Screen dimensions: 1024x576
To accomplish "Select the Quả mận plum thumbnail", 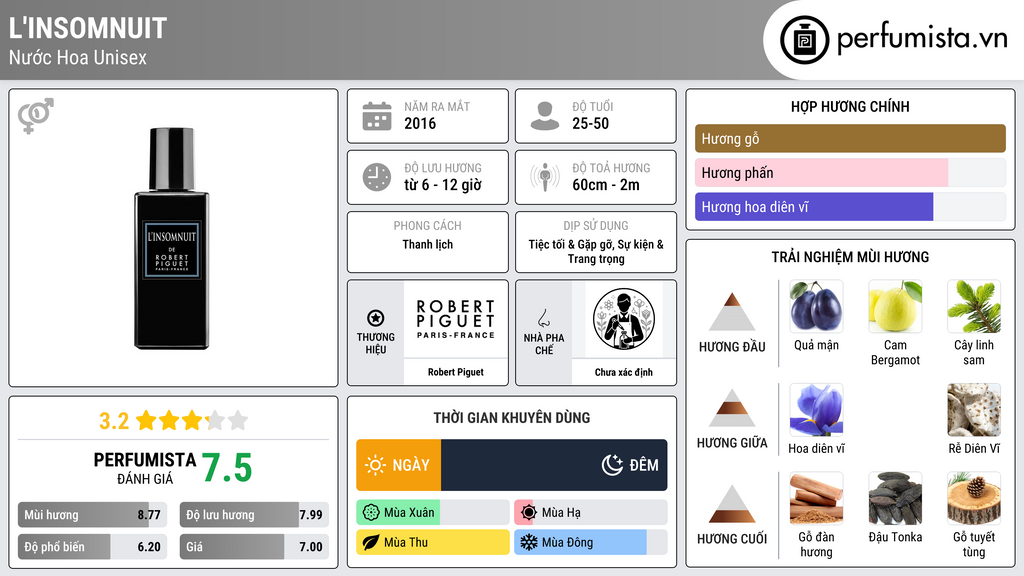I will click(x=816, y=306).
